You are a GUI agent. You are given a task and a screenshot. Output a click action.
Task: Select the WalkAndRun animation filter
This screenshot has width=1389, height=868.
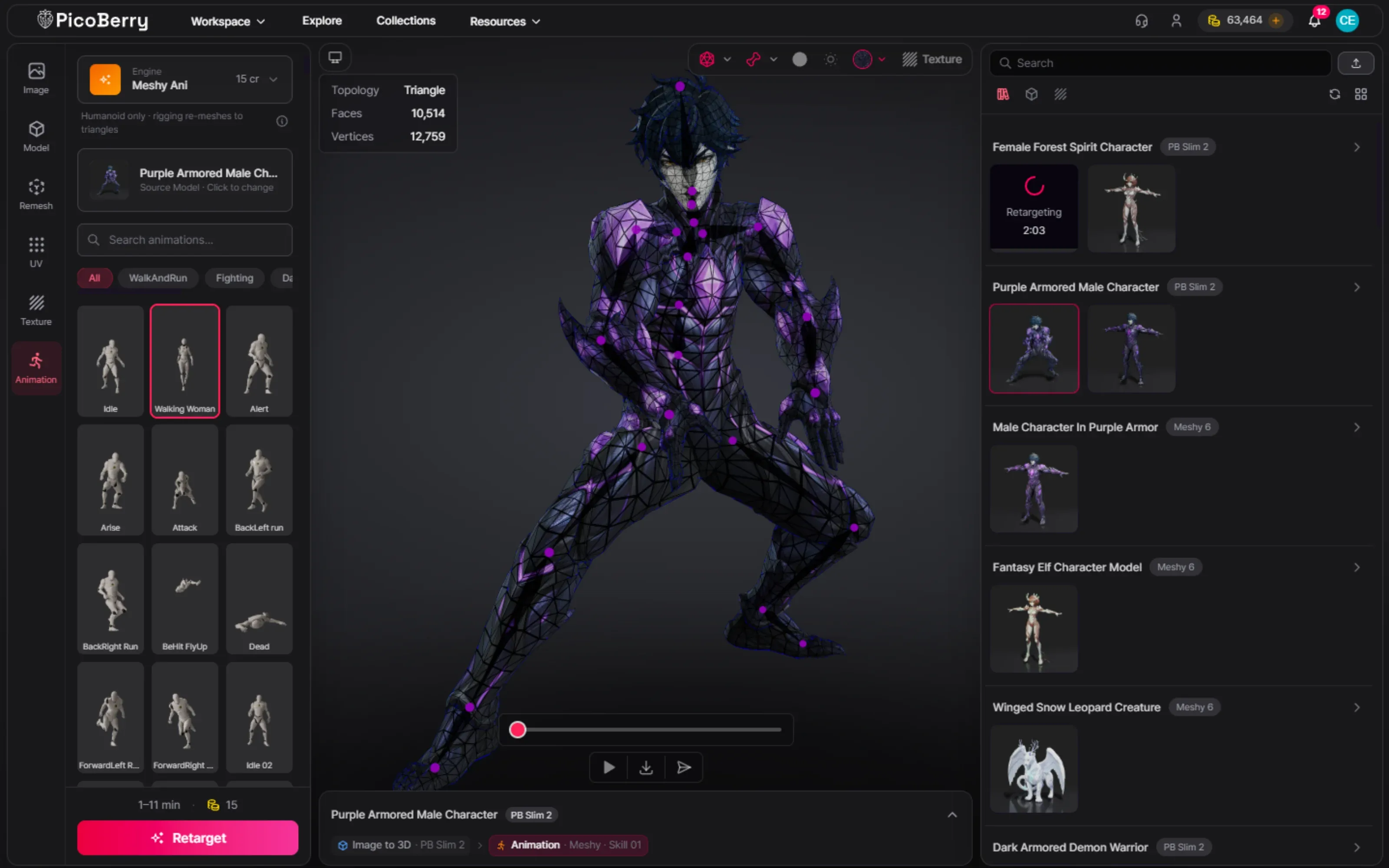(x=158, y=278)
